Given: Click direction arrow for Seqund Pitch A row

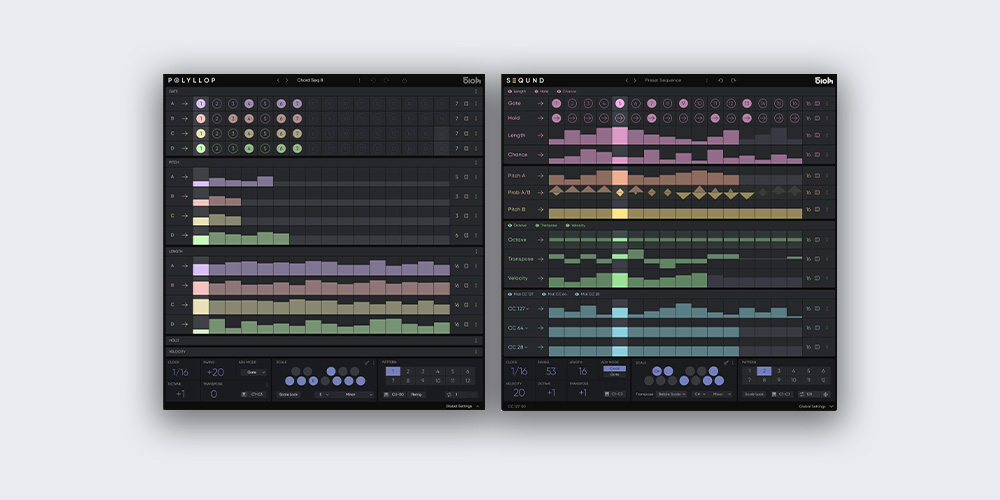Looking at the screenshot, I should point(540,176).
